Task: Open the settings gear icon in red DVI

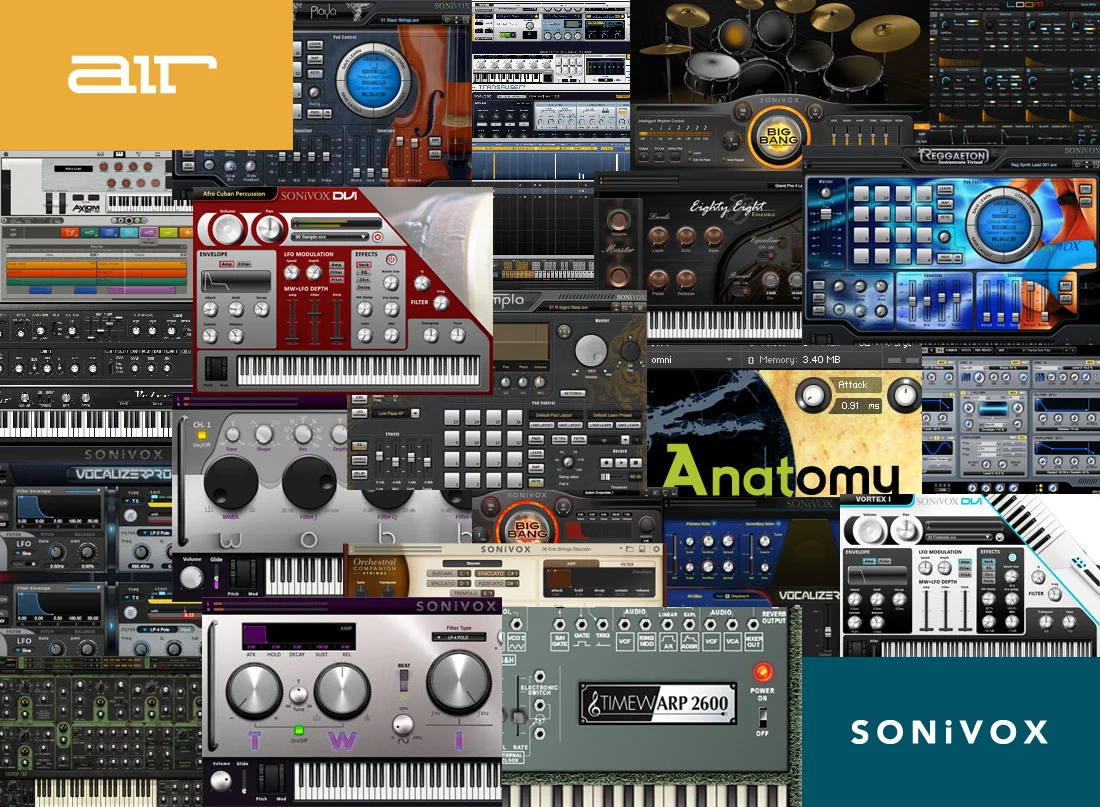Action: tap(377, 237)
